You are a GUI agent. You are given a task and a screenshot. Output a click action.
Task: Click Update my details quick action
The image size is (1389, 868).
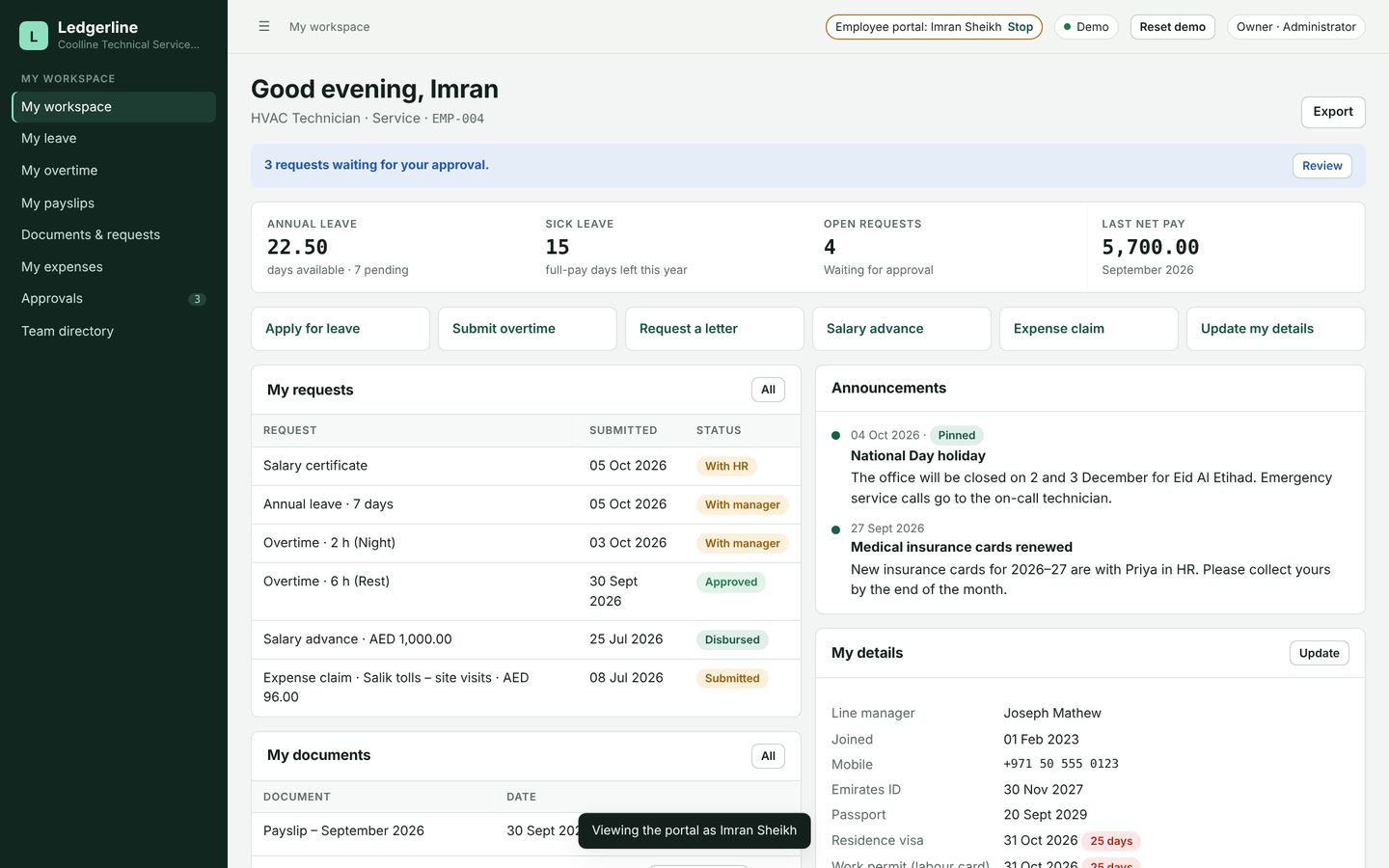[x=1276, y=329]
